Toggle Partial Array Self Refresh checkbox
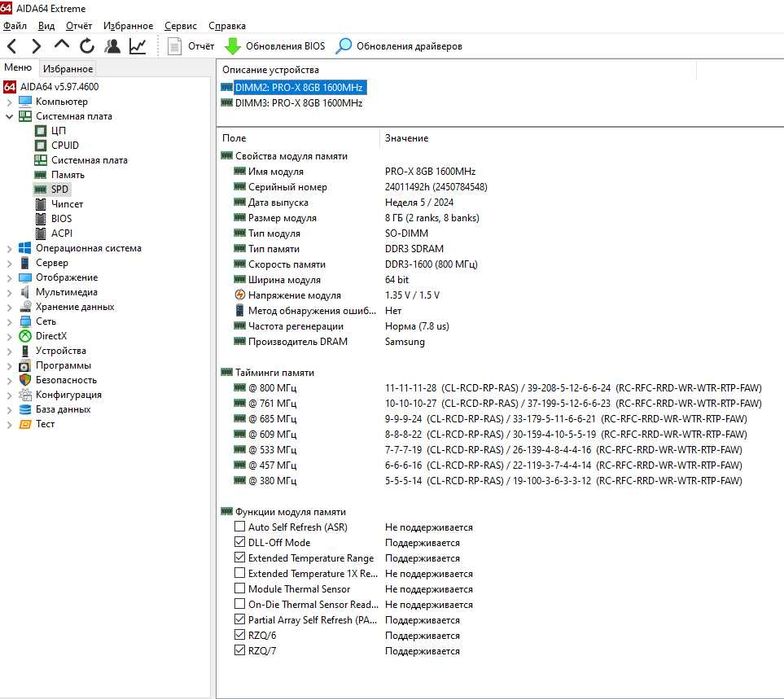 240,620
